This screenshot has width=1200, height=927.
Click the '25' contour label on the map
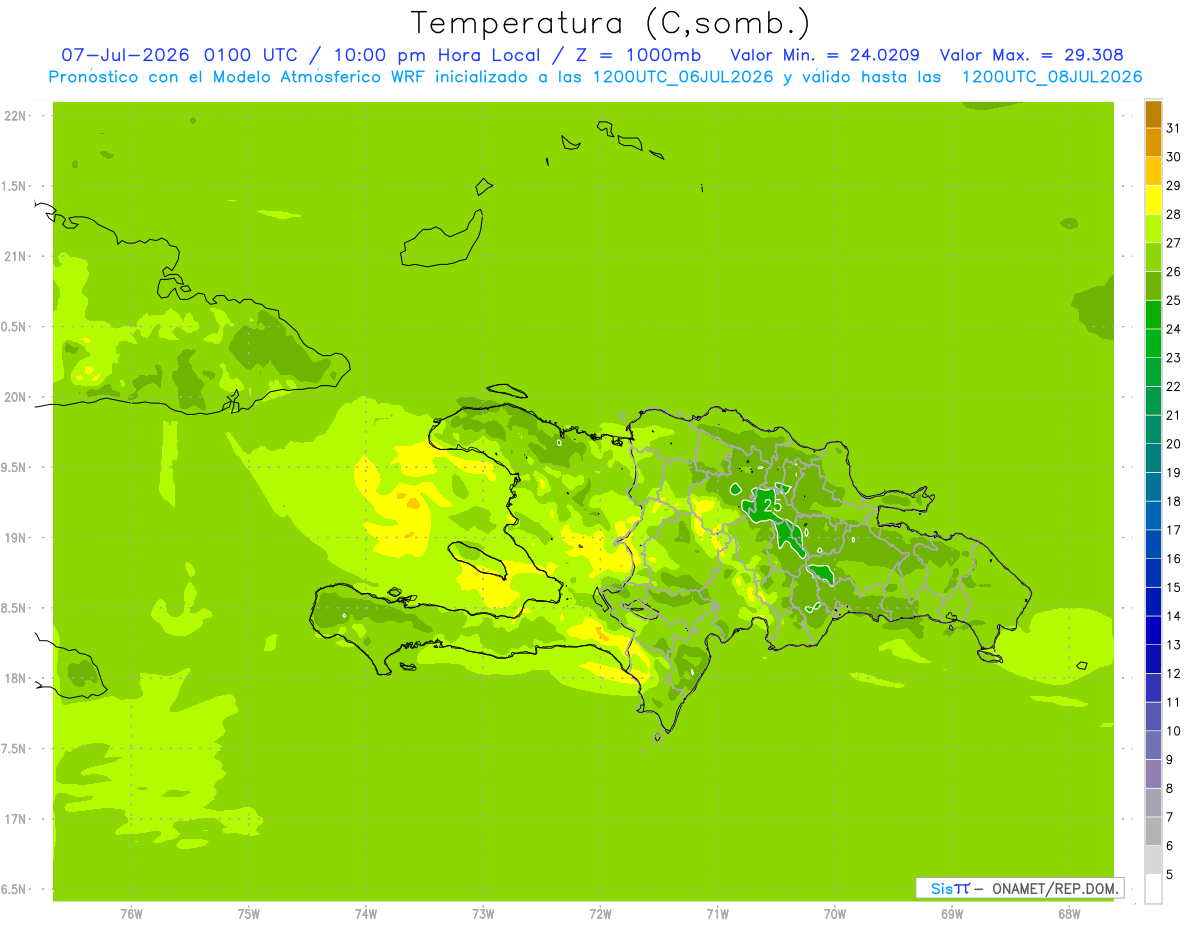(x=772, y=506)
